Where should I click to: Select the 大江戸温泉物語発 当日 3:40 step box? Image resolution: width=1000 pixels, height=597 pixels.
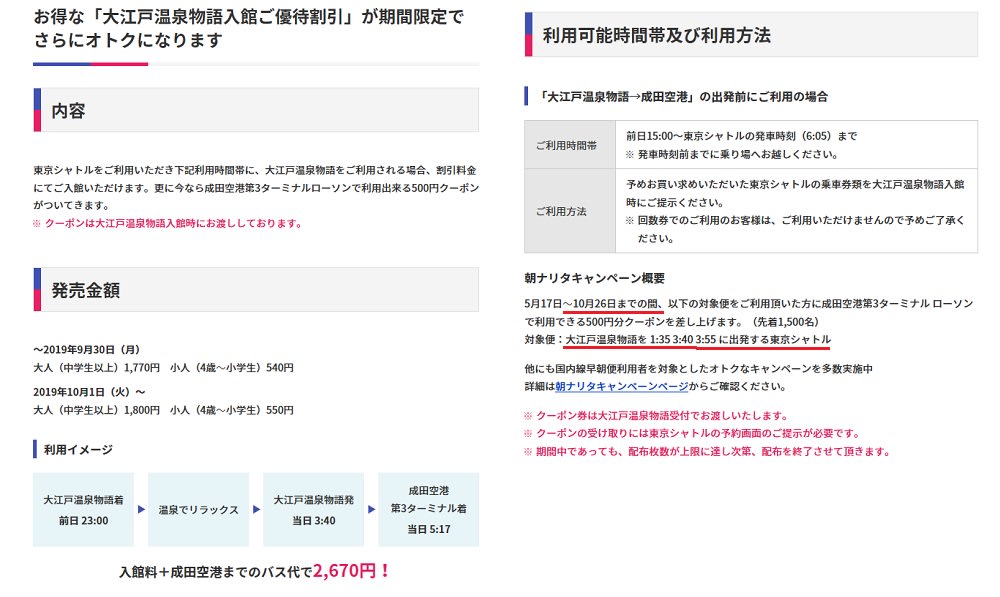point(313,510)
